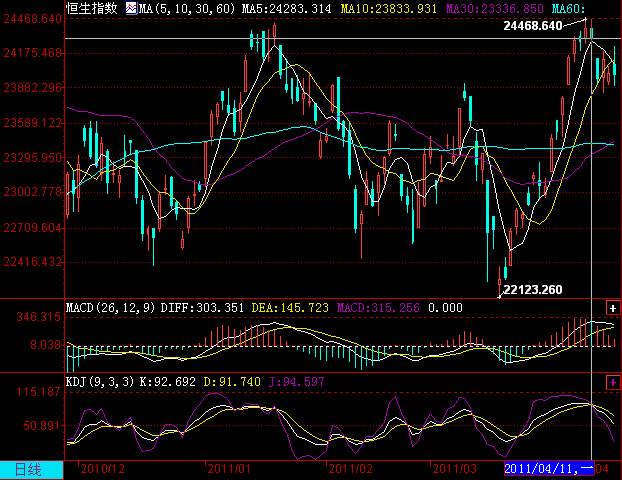Screen dimensions: 622x480
Task: Click the J:94.597 value
Action: point(297,382)
